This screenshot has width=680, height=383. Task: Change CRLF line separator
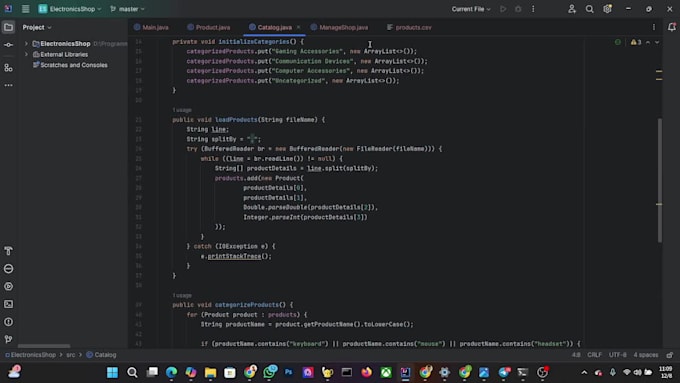coord(594,355)
